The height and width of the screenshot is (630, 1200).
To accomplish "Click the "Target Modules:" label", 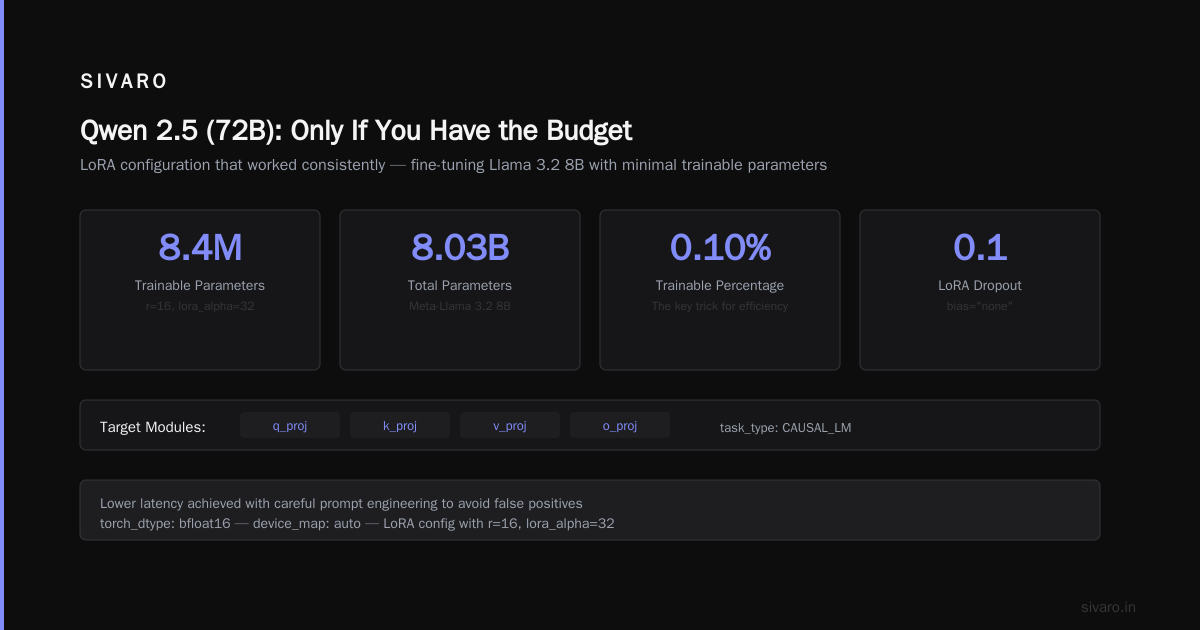I will [x=153, y=427].
